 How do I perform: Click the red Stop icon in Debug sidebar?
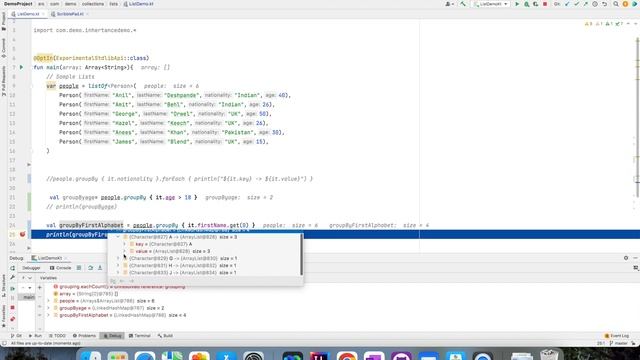pyautogui.click(x=13, y=307)
